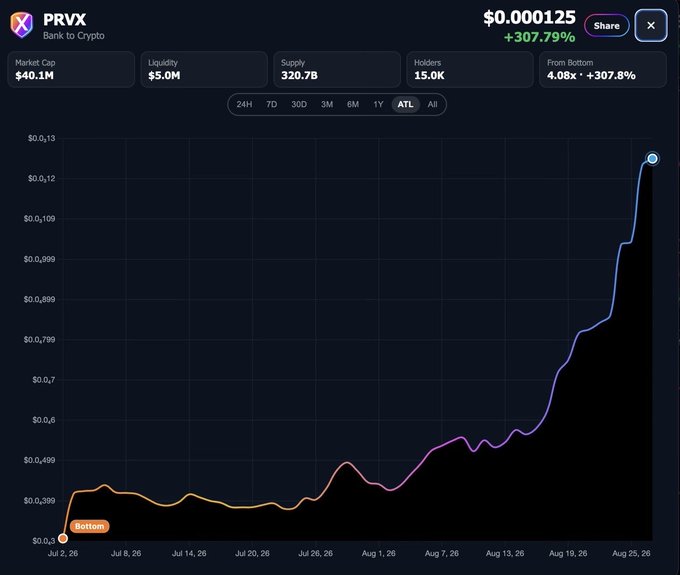Switch to the 3M time range
Viewport: 680px width, 575px height.
pos(327,105)
